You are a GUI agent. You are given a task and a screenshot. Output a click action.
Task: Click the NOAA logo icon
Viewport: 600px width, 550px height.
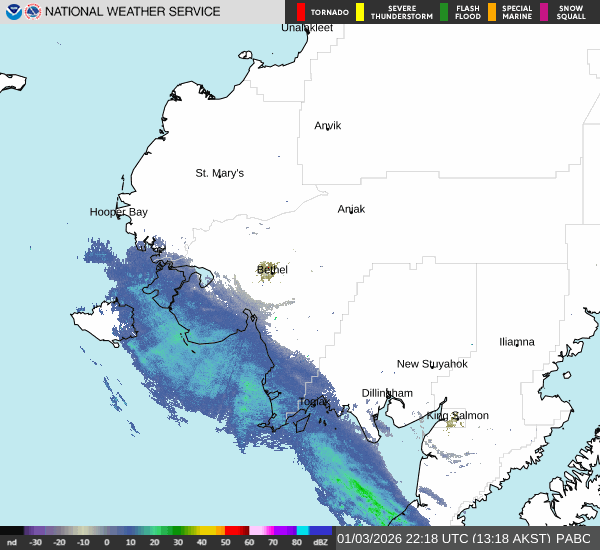pos(14,12)
